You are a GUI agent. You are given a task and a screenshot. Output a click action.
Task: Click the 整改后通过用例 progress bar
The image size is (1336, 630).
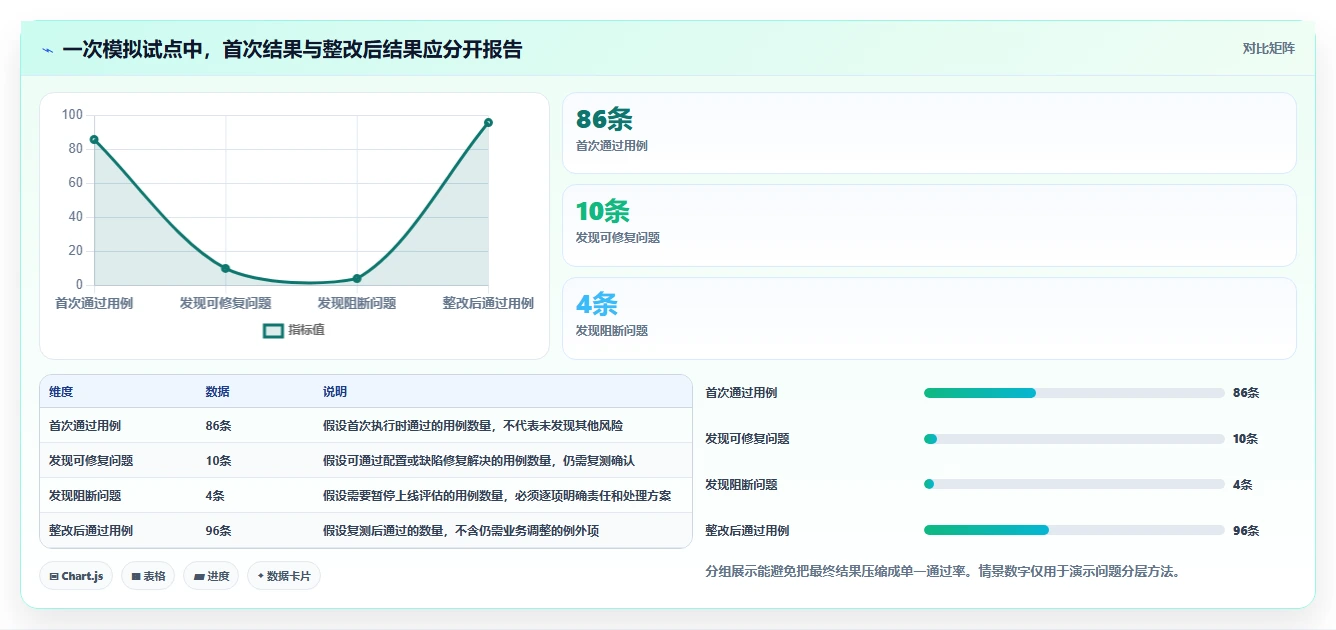[1074, 530]
